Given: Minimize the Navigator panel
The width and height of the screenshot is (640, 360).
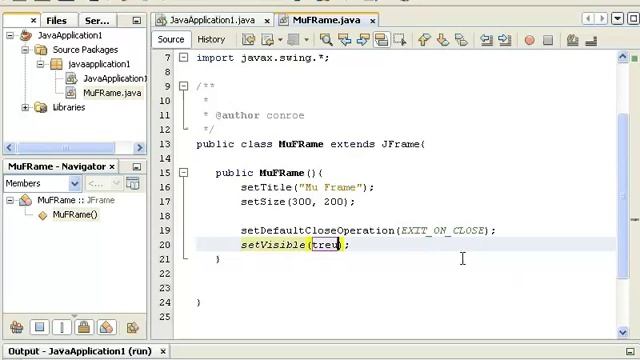Looking at the screenshot, I should tap(137, 167).
